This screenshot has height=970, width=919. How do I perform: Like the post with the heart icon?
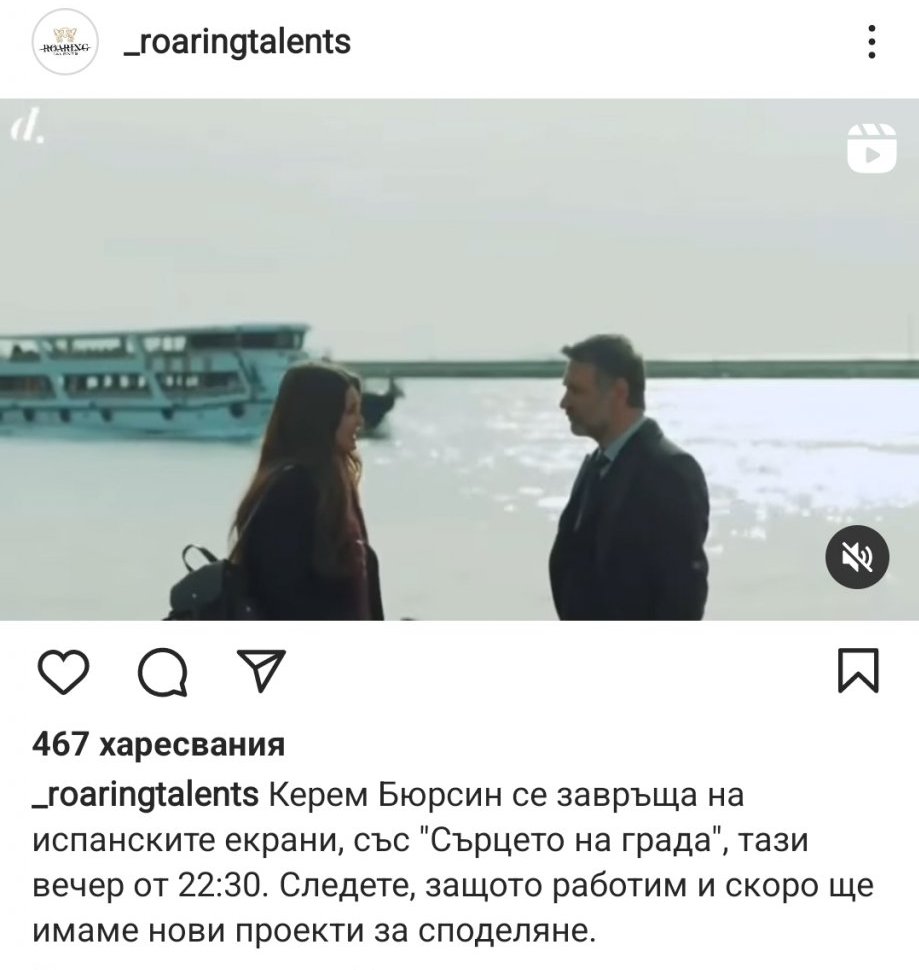[64, 671]
